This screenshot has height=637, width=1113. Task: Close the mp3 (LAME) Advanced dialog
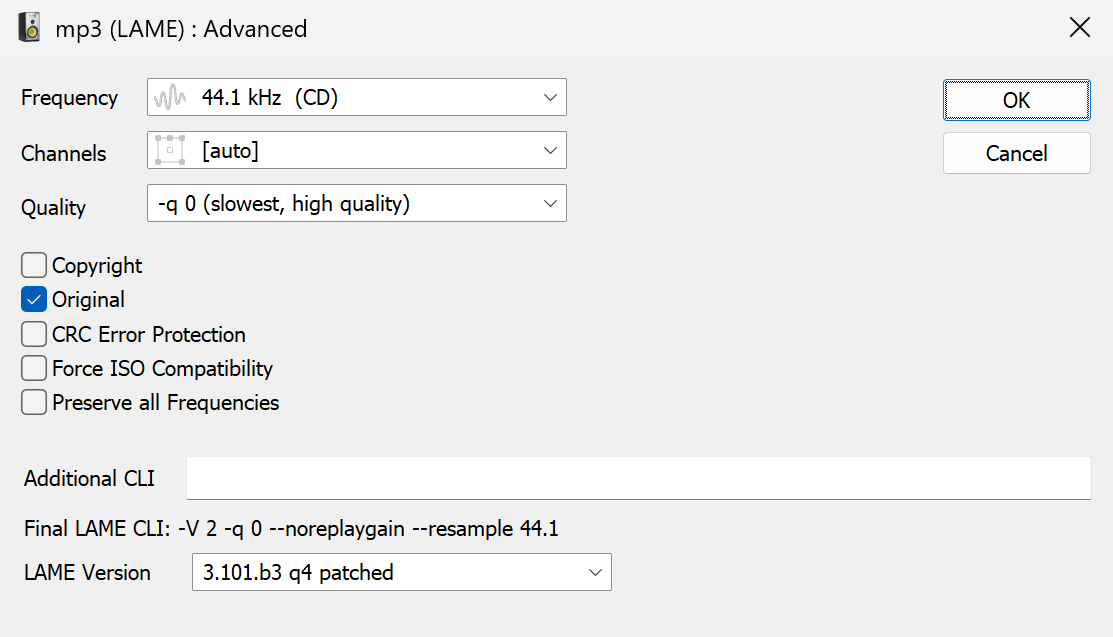1080,28
